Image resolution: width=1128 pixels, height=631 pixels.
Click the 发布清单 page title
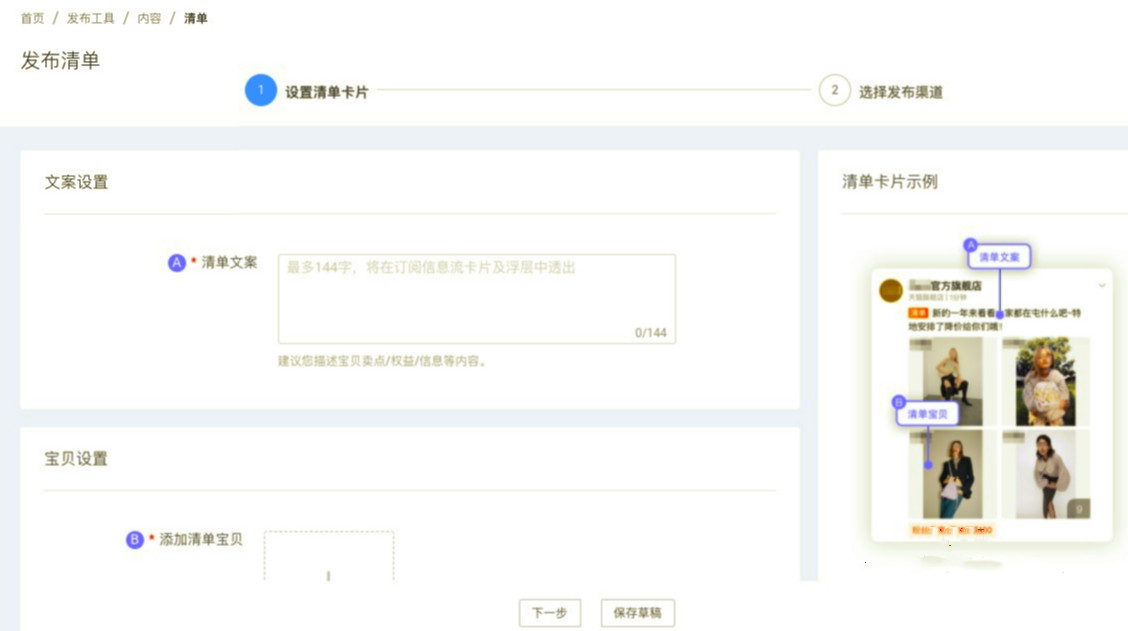(x=60, y=60)
